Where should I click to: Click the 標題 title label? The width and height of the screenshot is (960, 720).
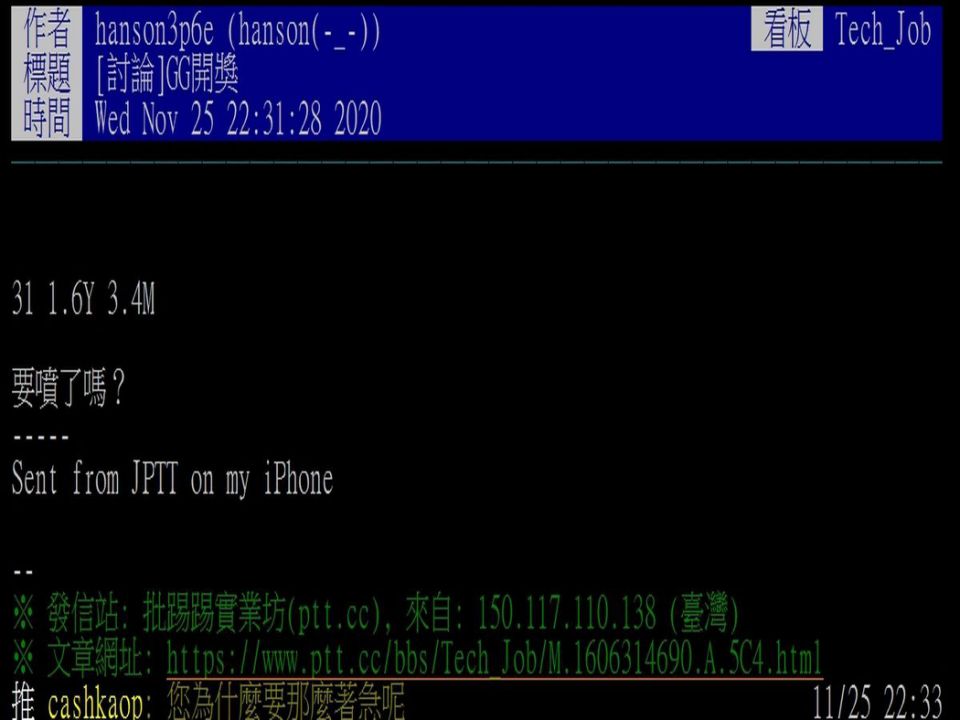[x=47, y=73]
